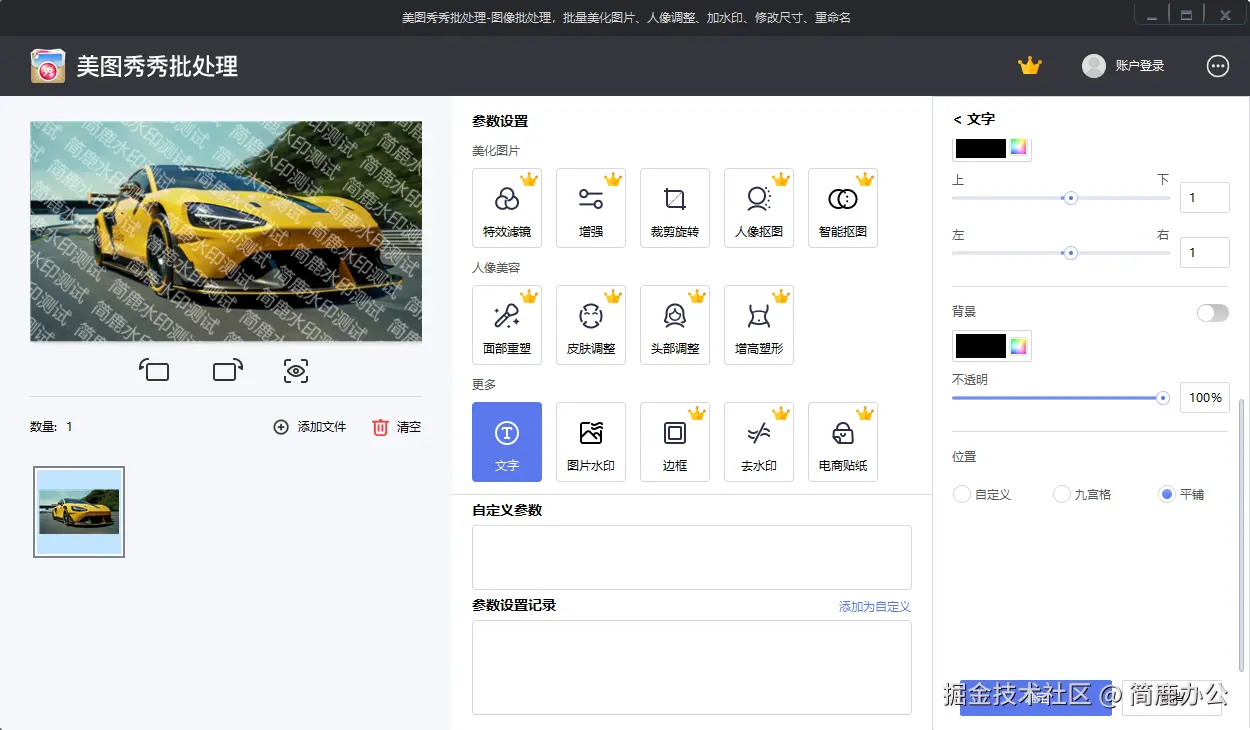Image resolution: width=1250 pixels, height=730 pixels.
Task: Click 添加为自定义 link
Action: (x=872, y=606)
